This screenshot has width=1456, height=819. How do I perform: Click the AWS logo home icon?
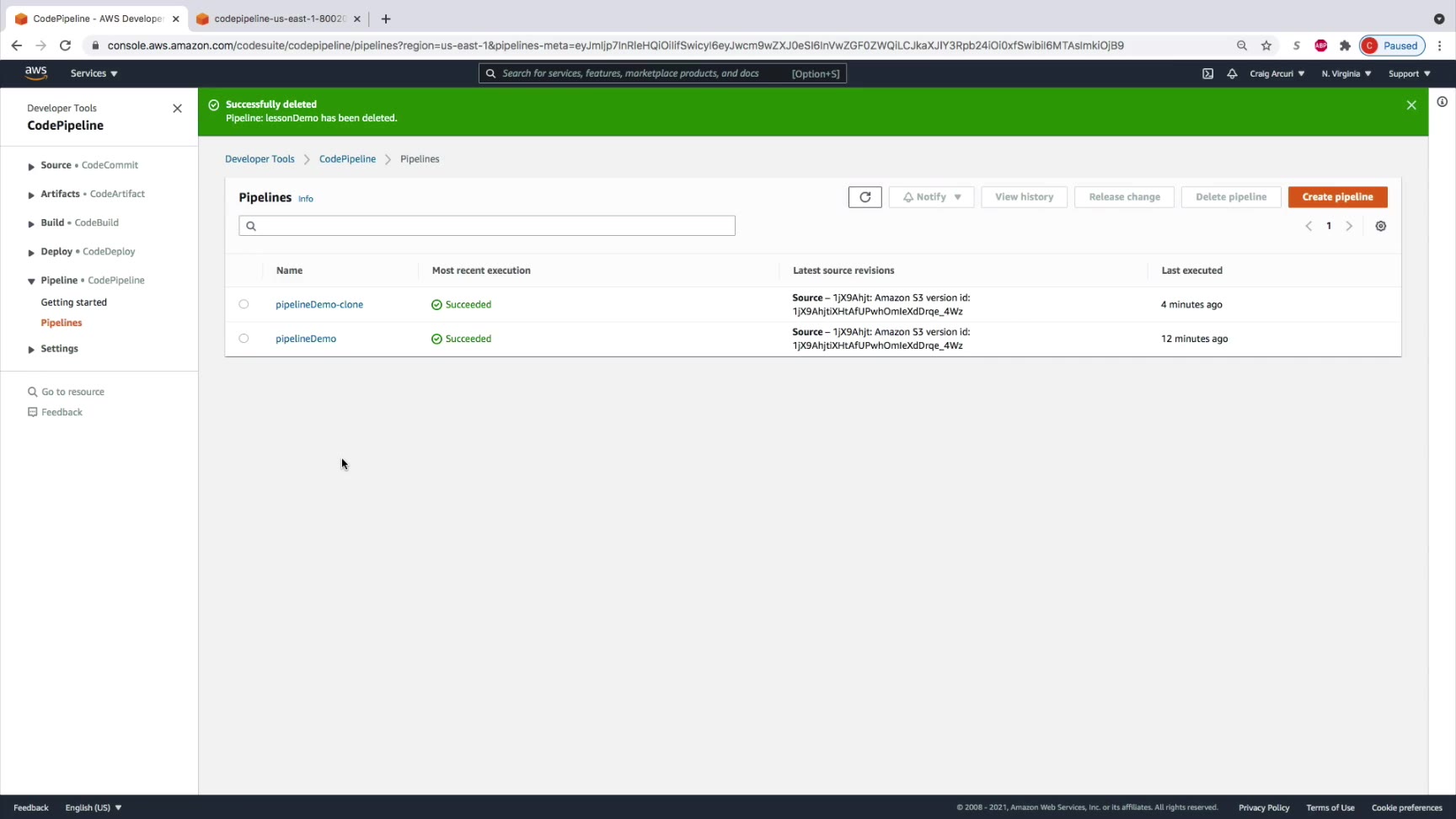35,73
